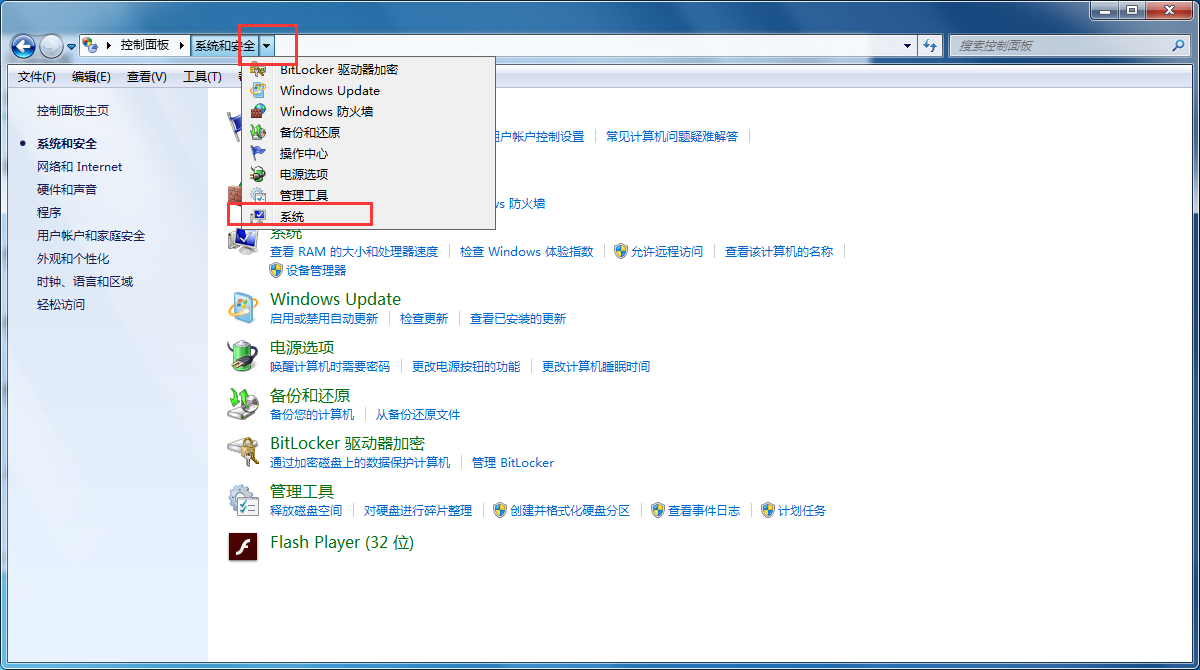This screenshot has width=1200, height=670.
Task: Click the Flash Player (32 位) icon
Action: (x=243, y=546)
